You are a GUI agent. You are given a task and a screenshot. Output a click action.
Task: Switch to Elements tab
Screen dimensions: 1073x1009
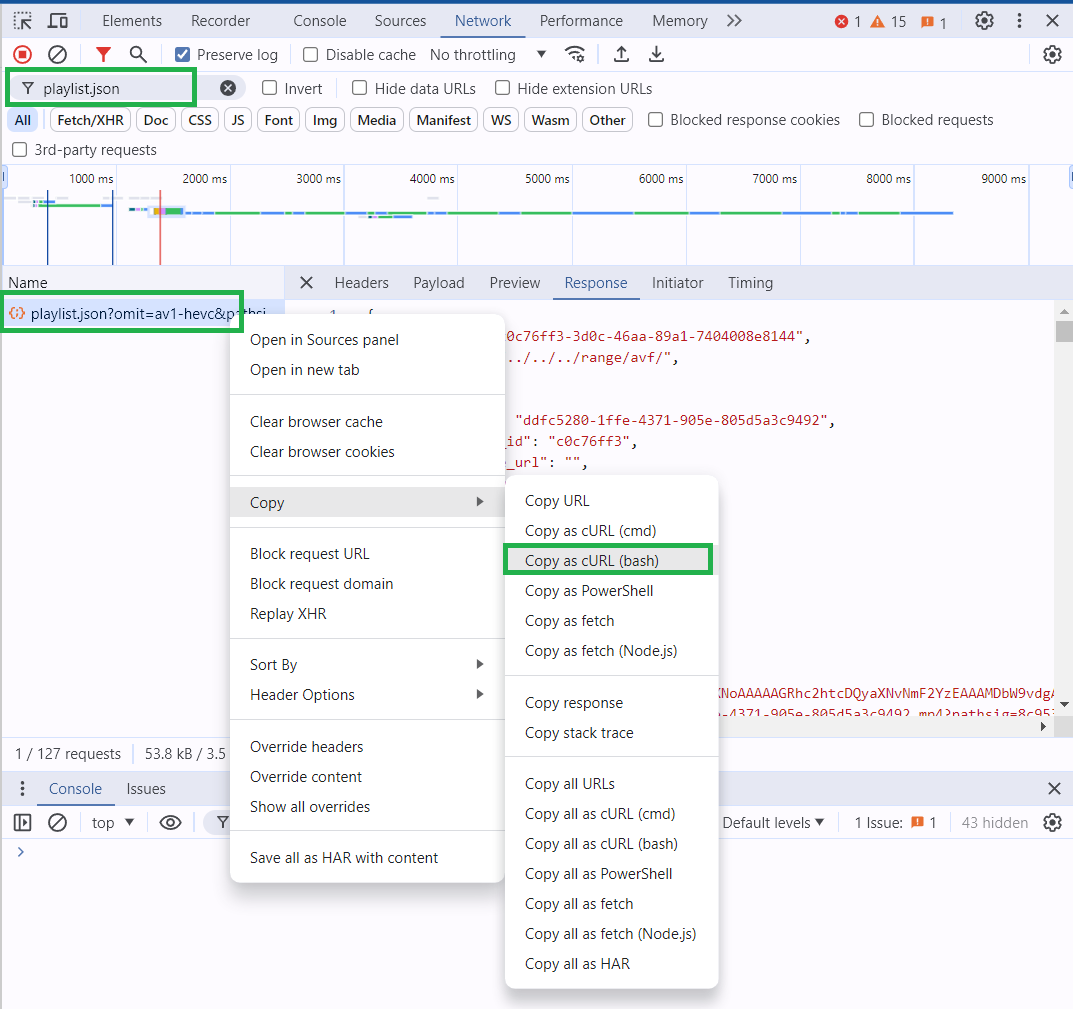click(132, 21)
